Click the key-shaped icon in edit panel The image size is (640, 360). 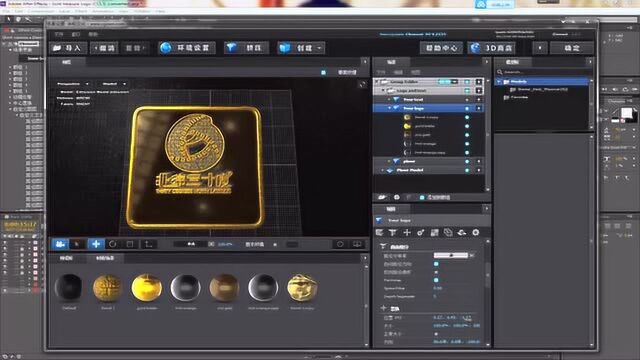(420, 232)
